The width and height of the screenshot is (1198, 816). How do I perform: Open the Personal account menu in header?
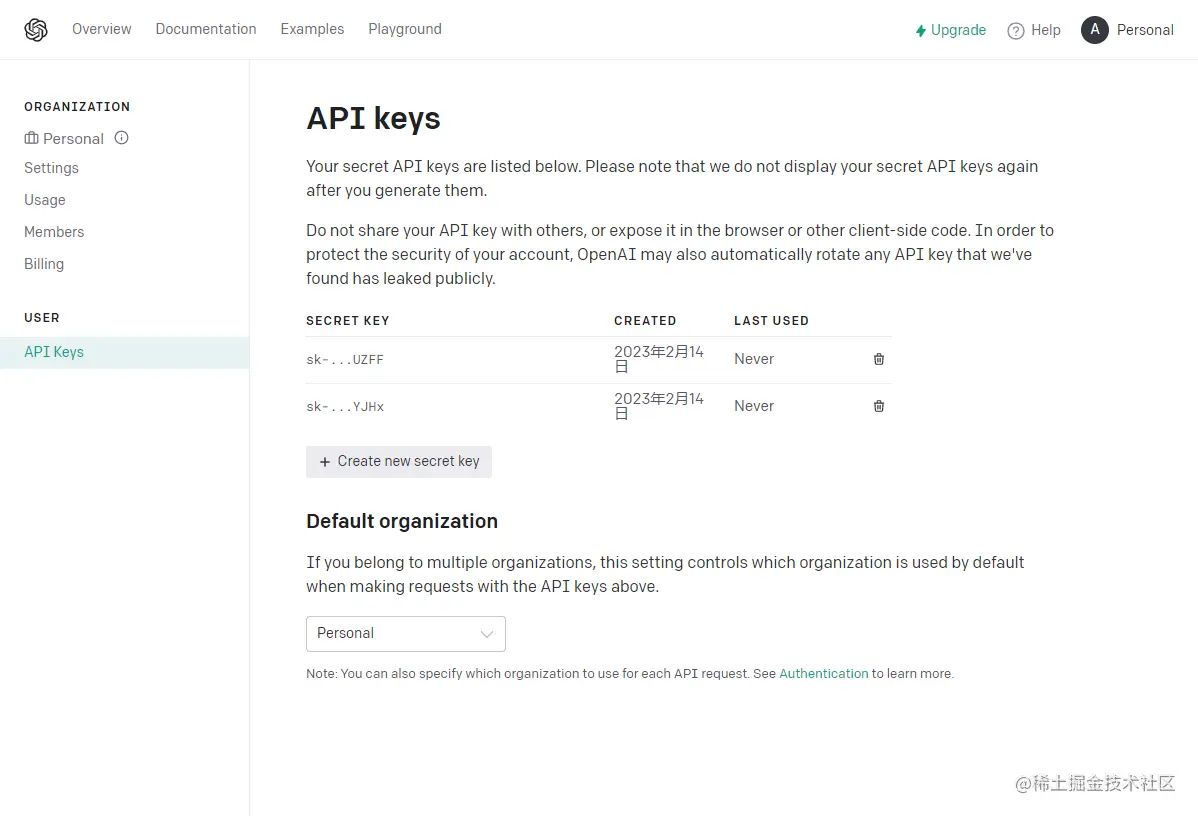click(x=1145, y=30)
